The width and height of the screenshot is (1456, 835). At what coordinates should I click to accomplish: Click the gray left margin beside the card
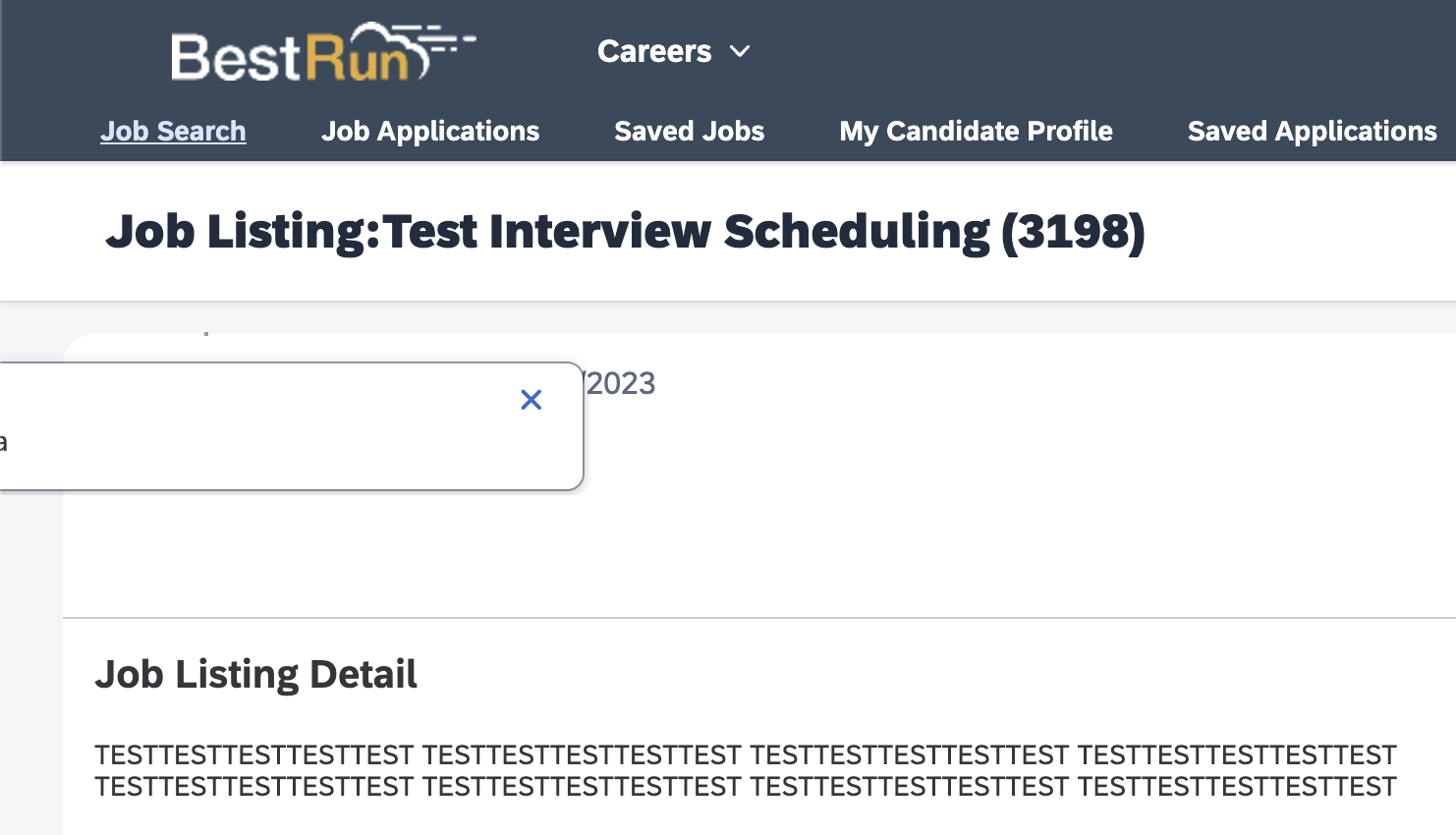point(30,668)
